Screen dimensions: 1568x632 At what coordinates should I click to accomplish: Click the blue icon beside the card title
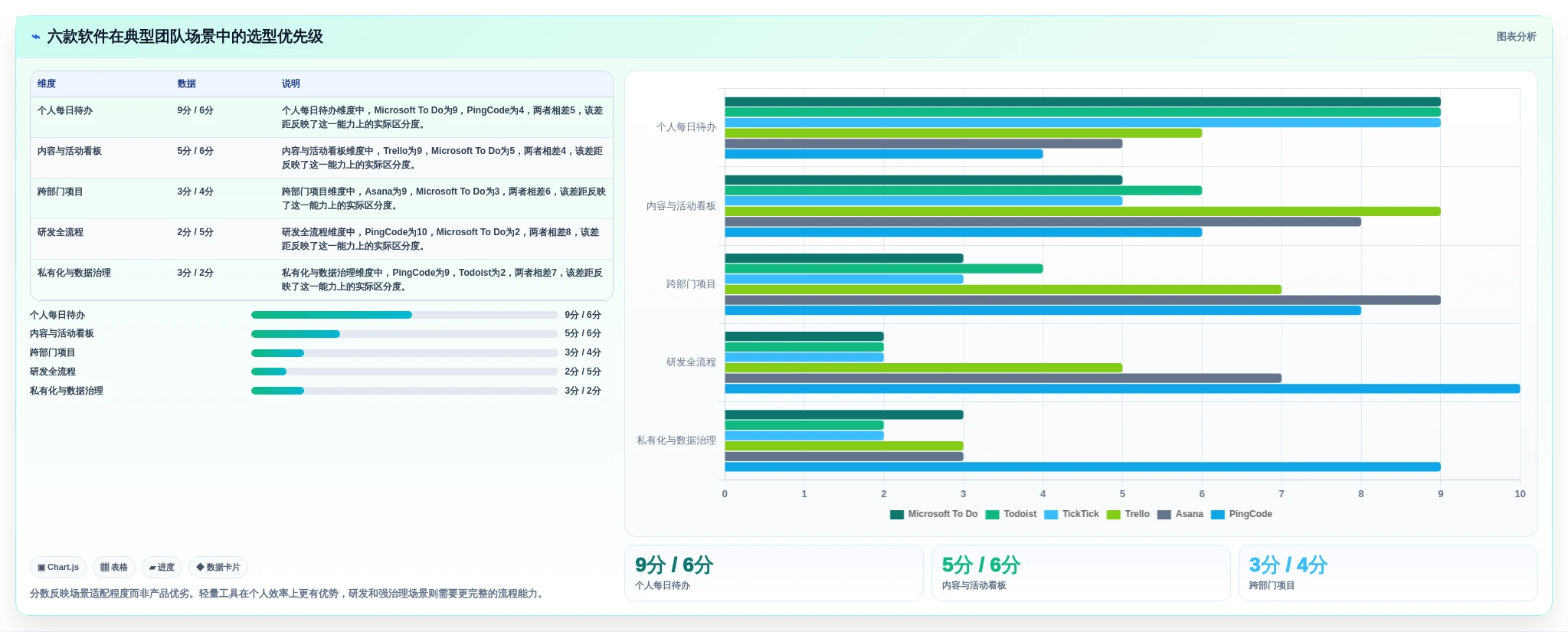point(35,37)
